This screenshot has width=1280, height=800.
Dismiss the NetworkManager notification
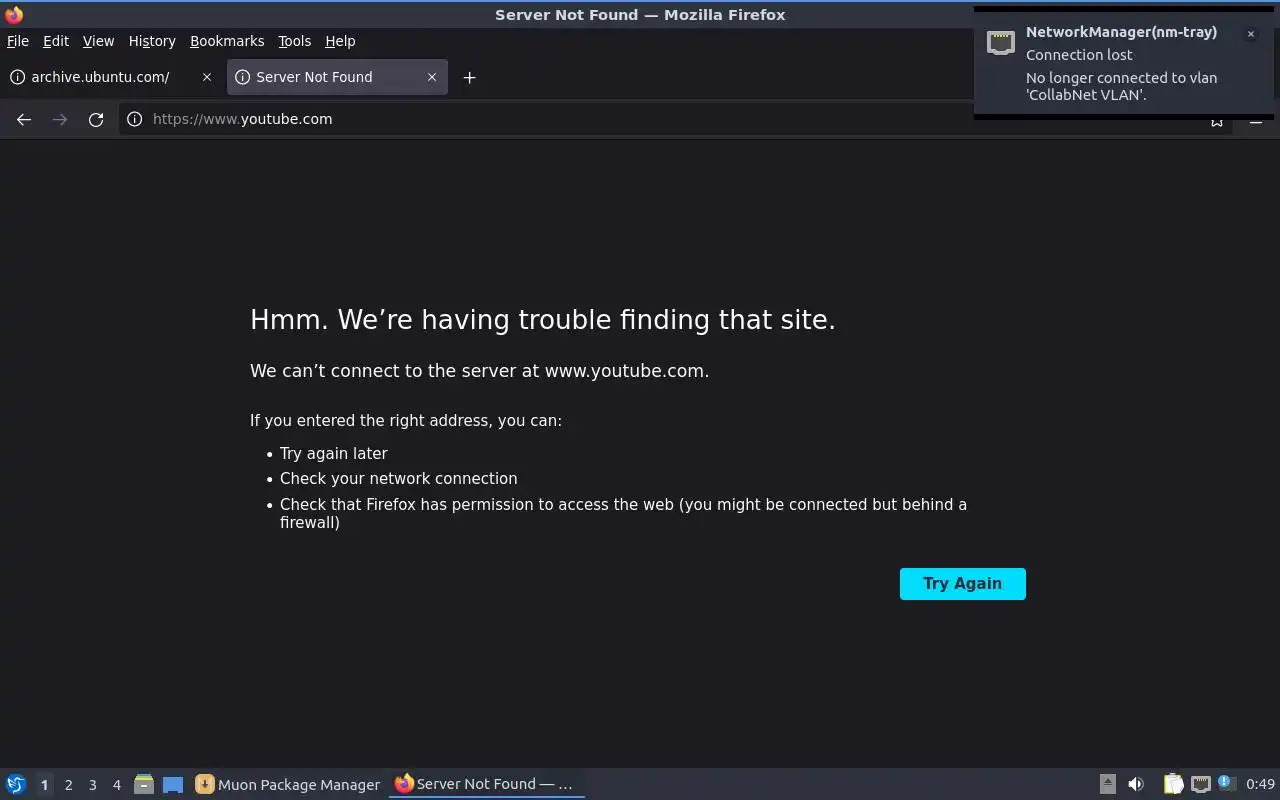point(1250,34)
